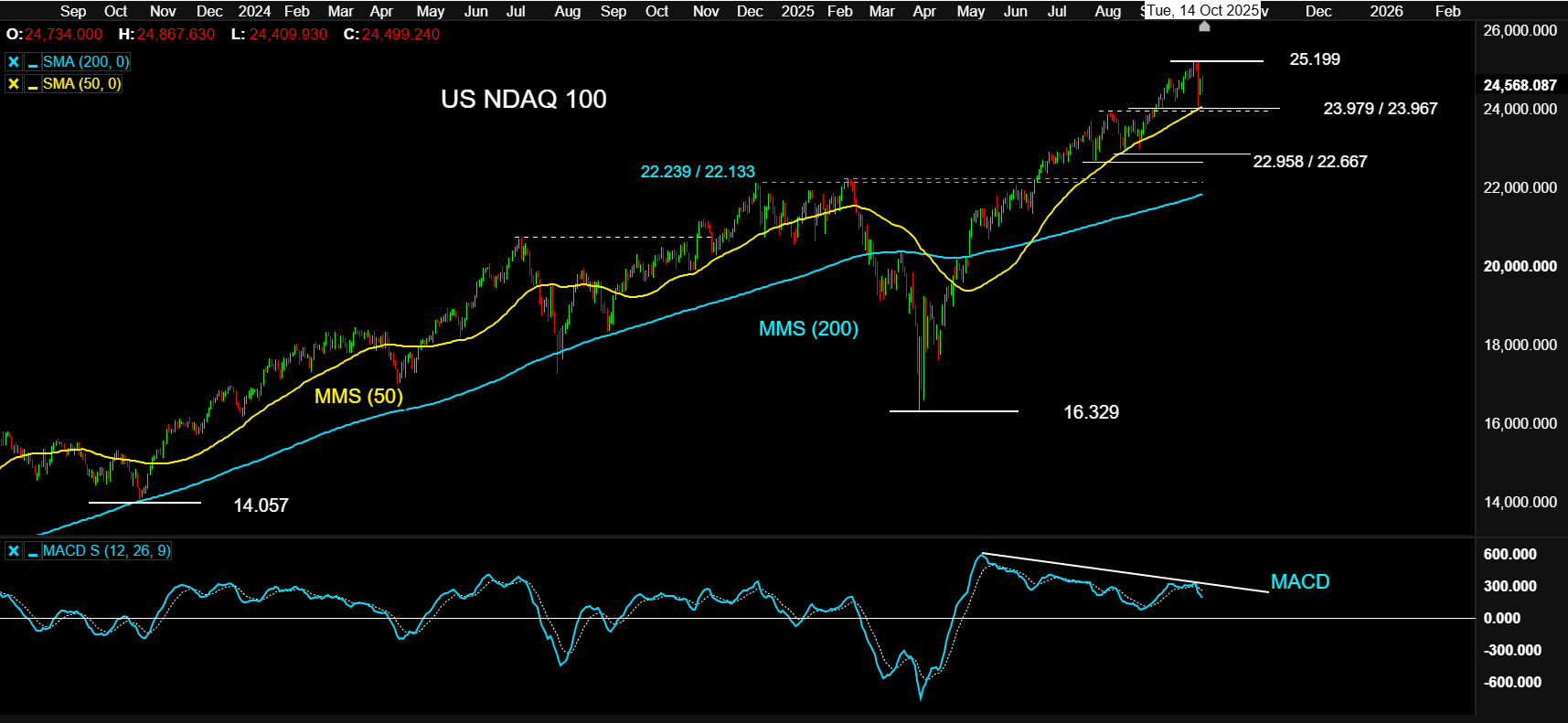The width and height of the screenshot is (1568, 723).
Task: Click the cyan MMS (200) annotation
Action: (808, 328)
